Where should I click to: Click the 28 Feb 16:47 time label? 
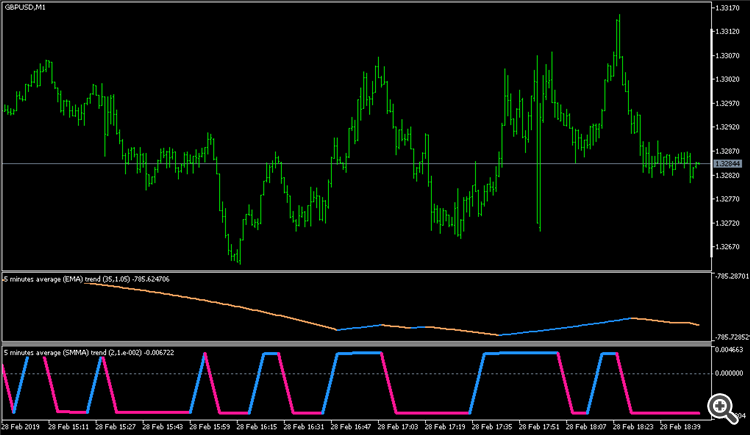point(351,426)
